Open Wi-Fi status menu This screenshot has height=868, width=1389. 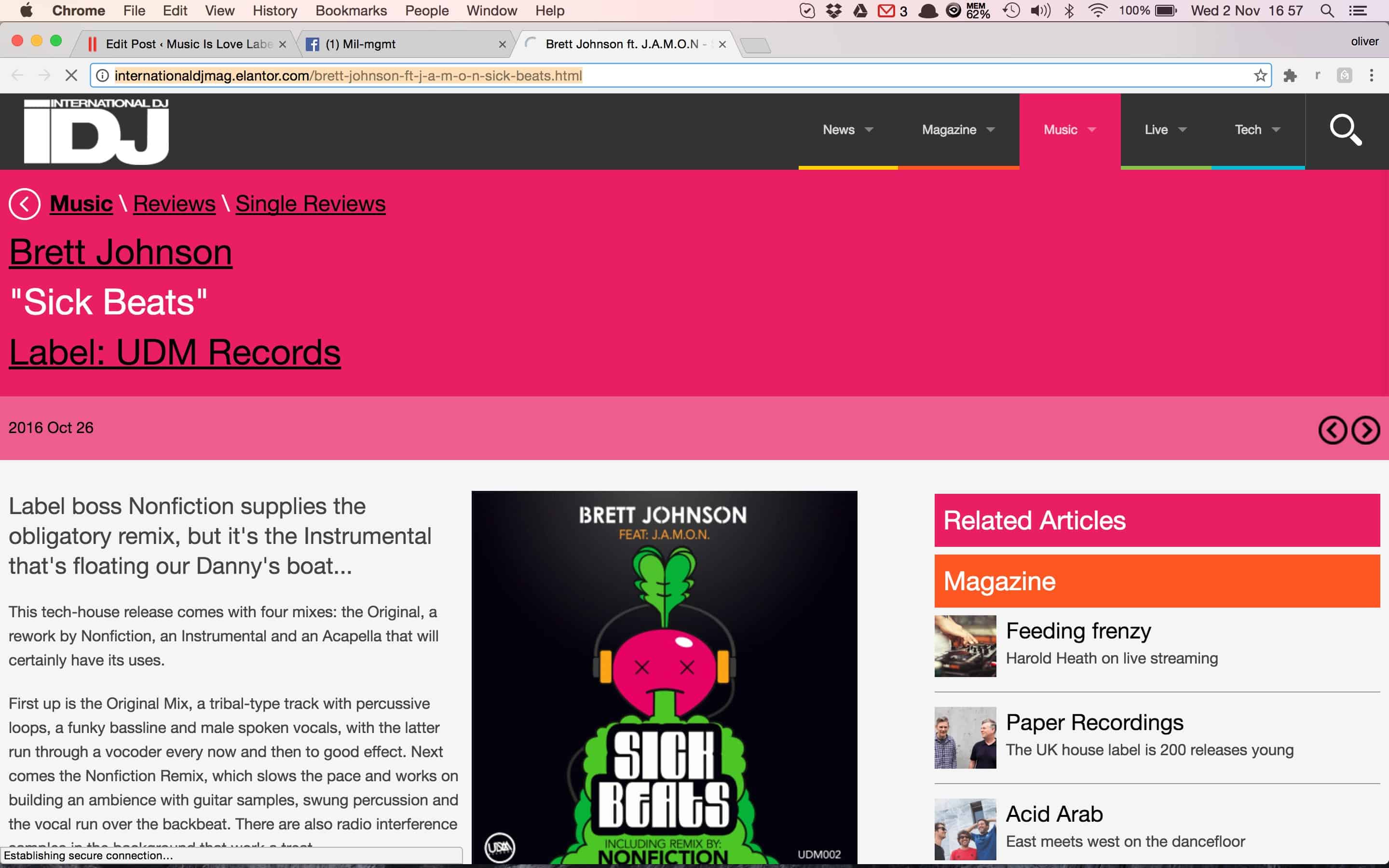(x=1097, y=10)
